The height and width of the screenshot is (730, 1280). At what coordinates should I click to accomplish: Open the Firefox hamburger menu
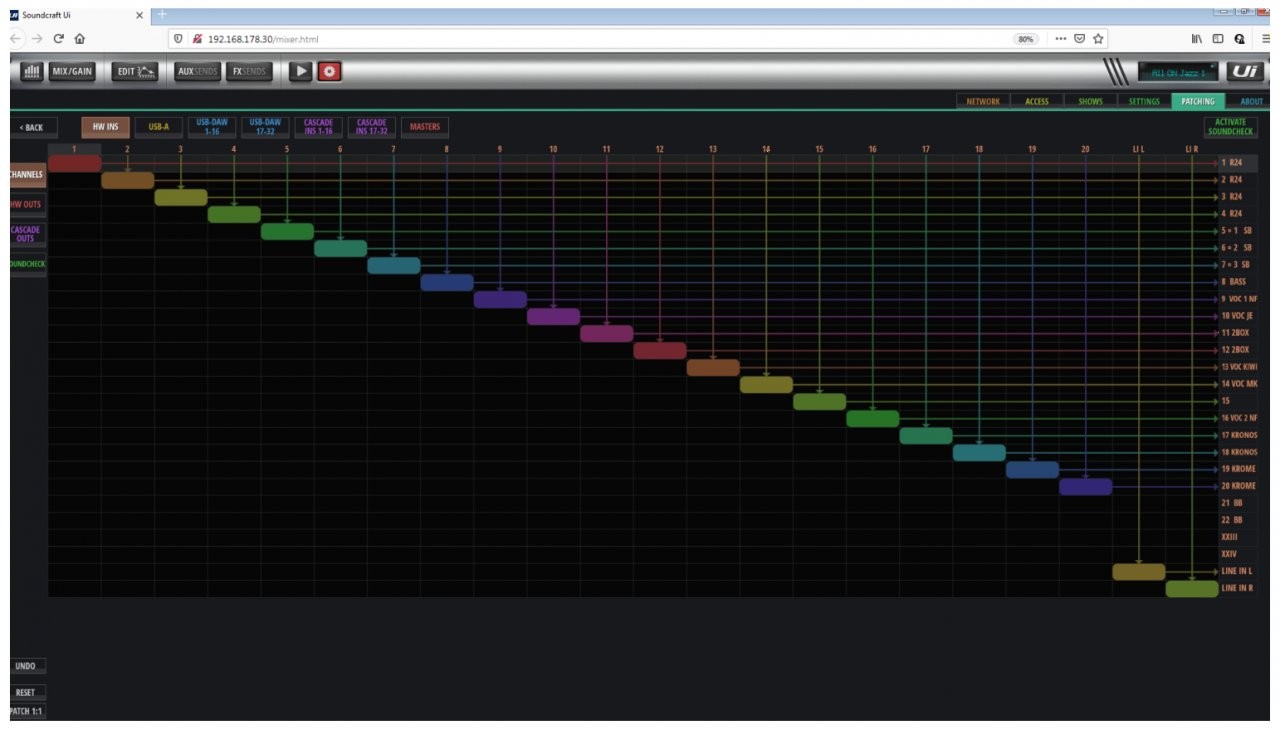coord(1266,39)
